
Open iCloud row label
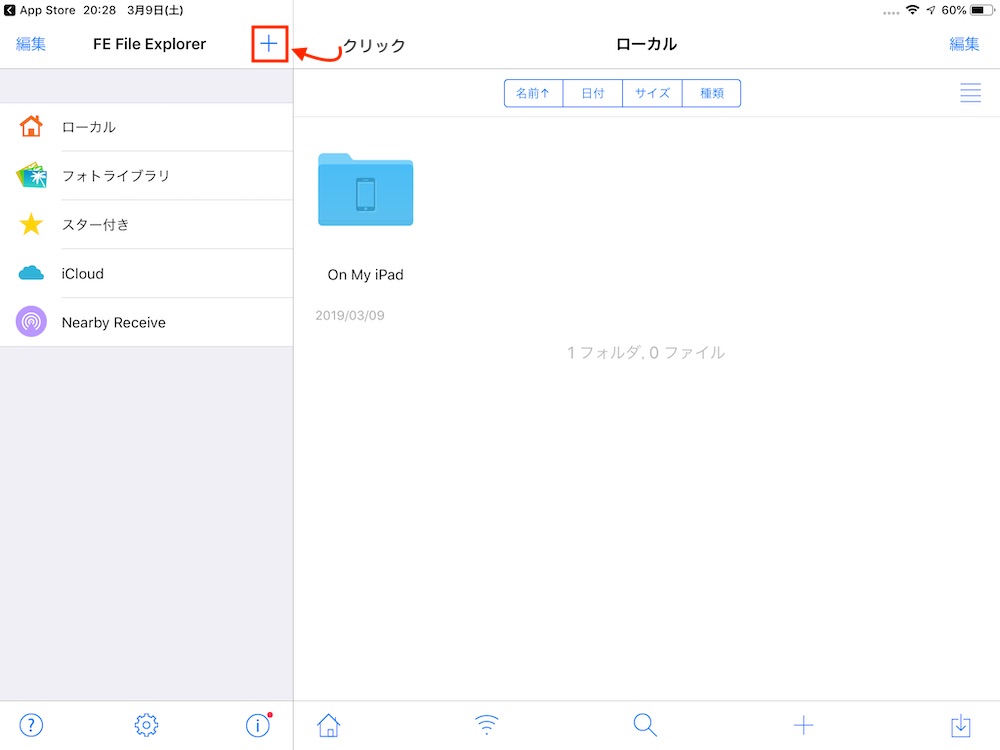point(82,274)
